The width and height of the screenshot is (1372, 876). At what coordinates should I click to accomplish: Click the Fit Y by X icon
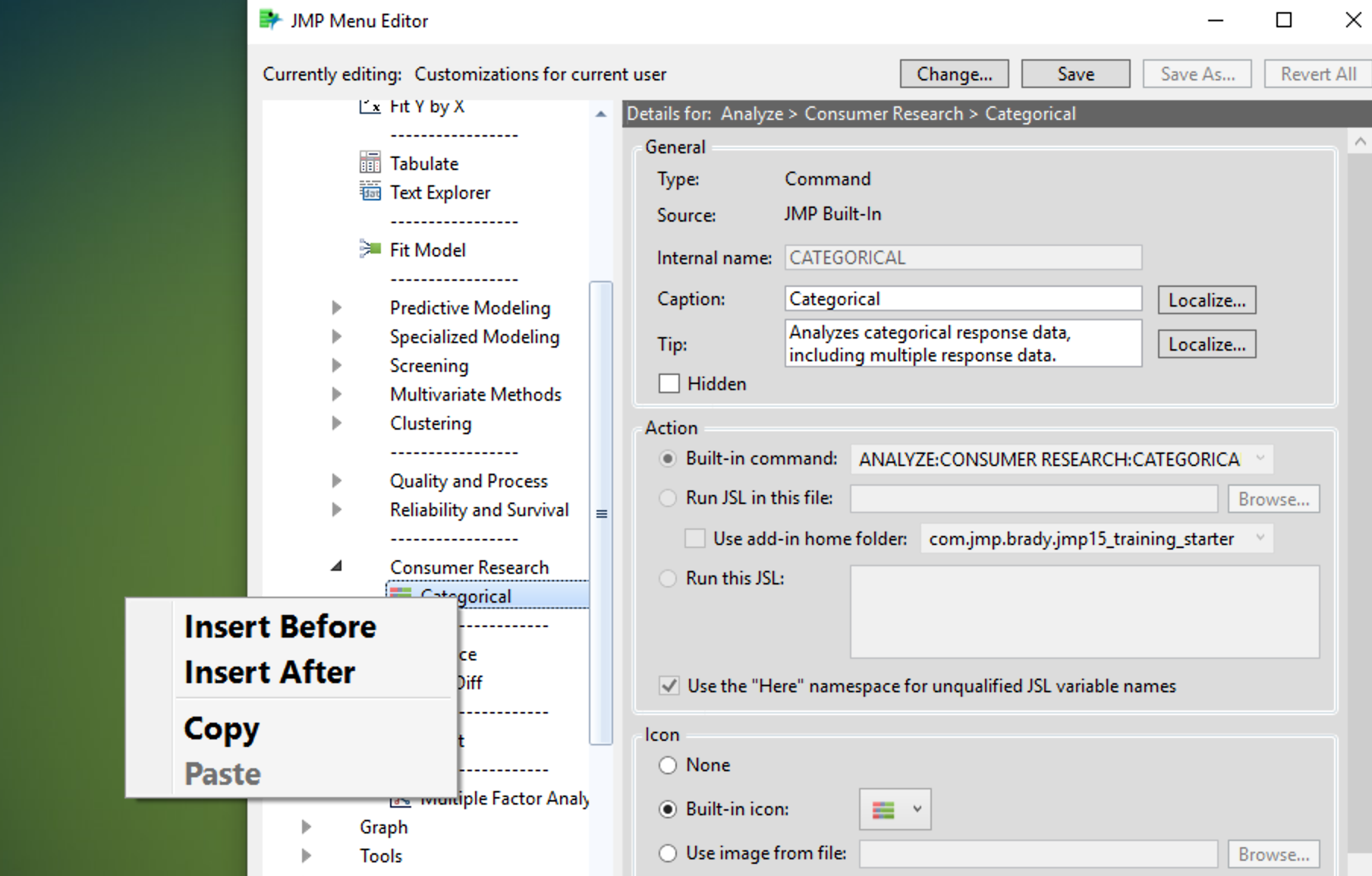[x=370, y=106]
